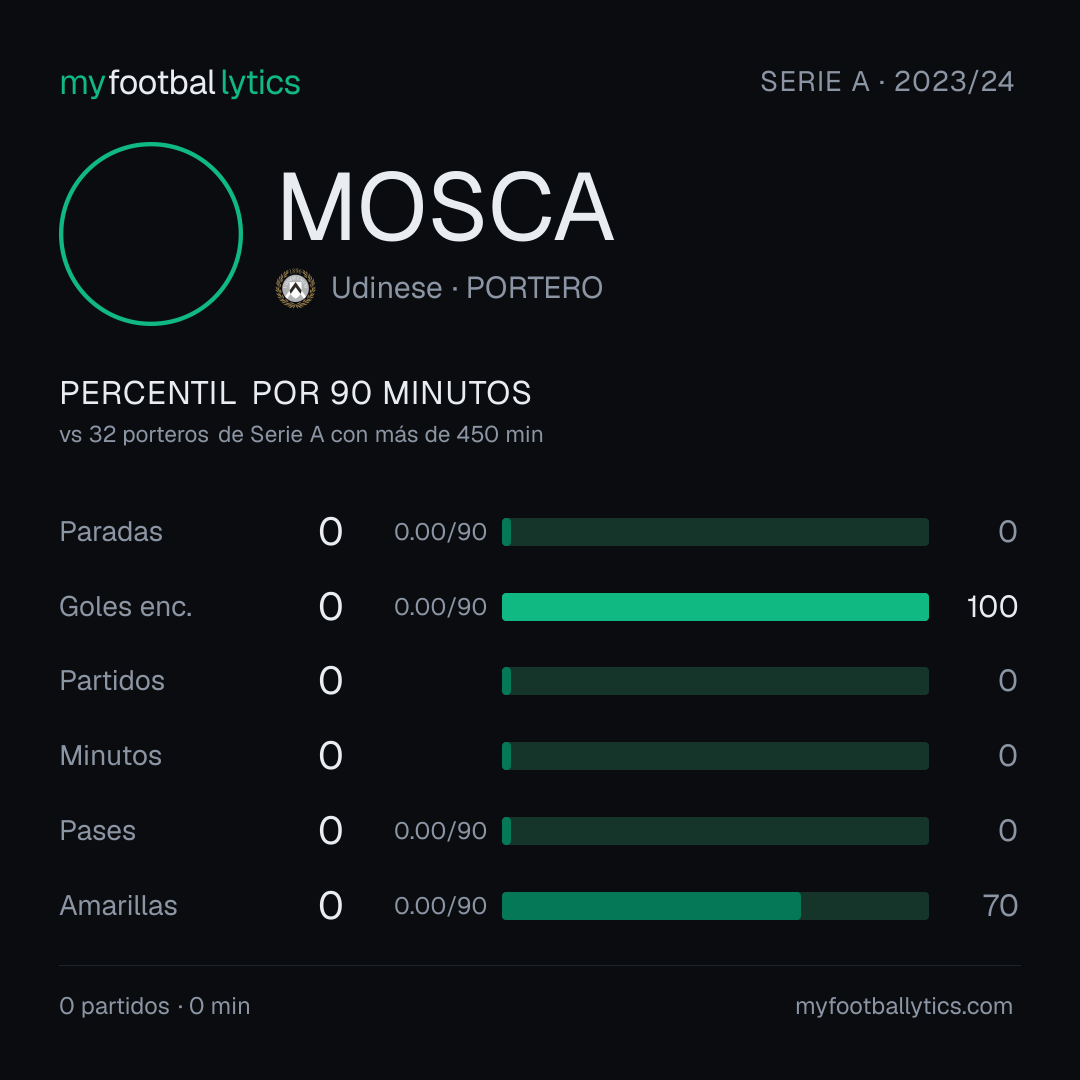The image size is (1080, 1080).
Task: Click the Udinese · PORTERO subtitle text
Action: coord(467,288)
